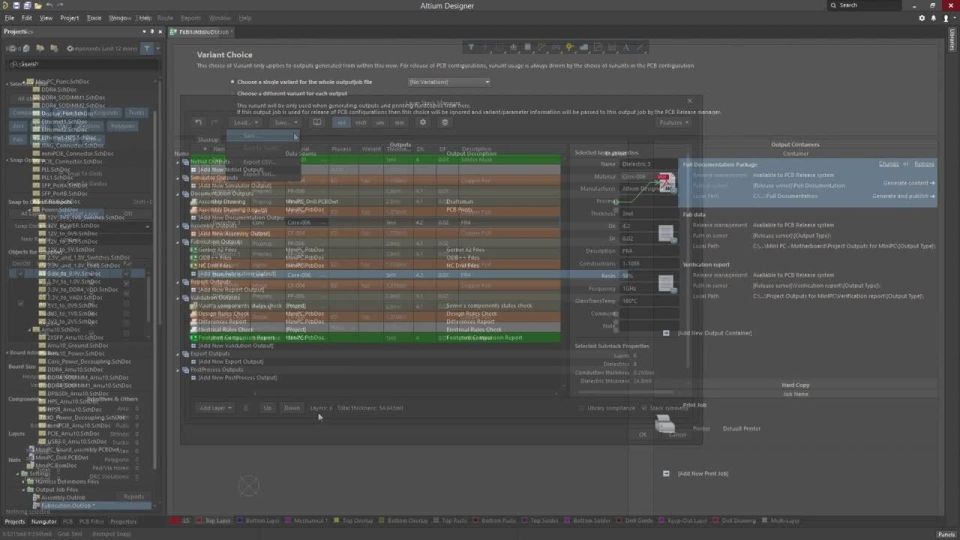
Task: Click Cancel in the layer stack dialog
Action: (x=677, y=435)
